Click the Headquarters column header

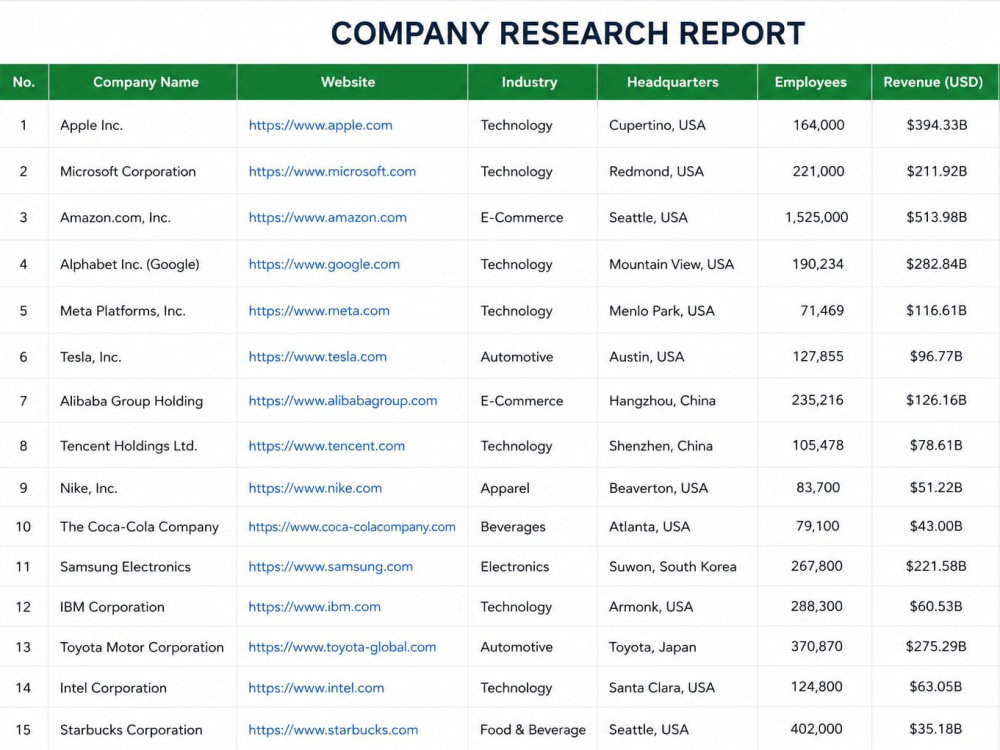677,82
